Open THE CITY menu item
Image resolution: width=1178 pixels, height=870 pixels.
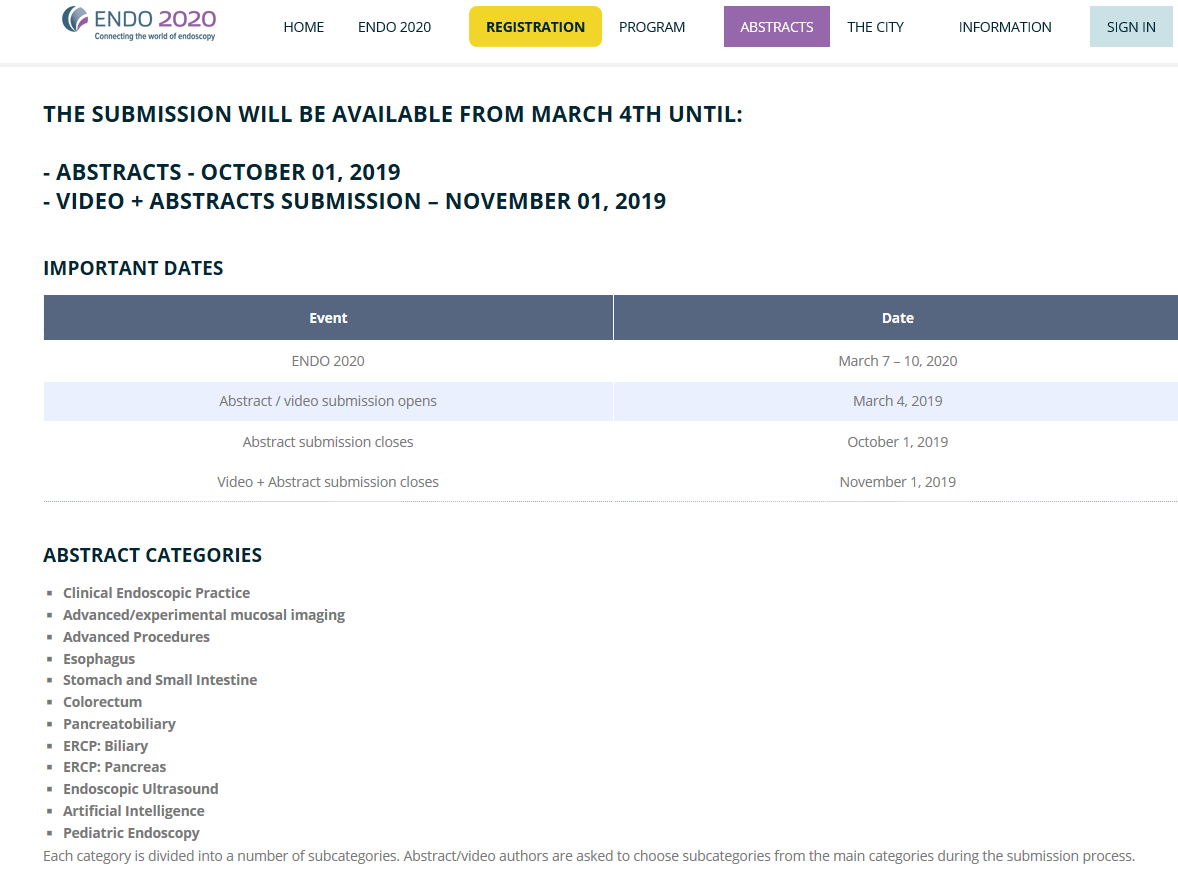875,27
